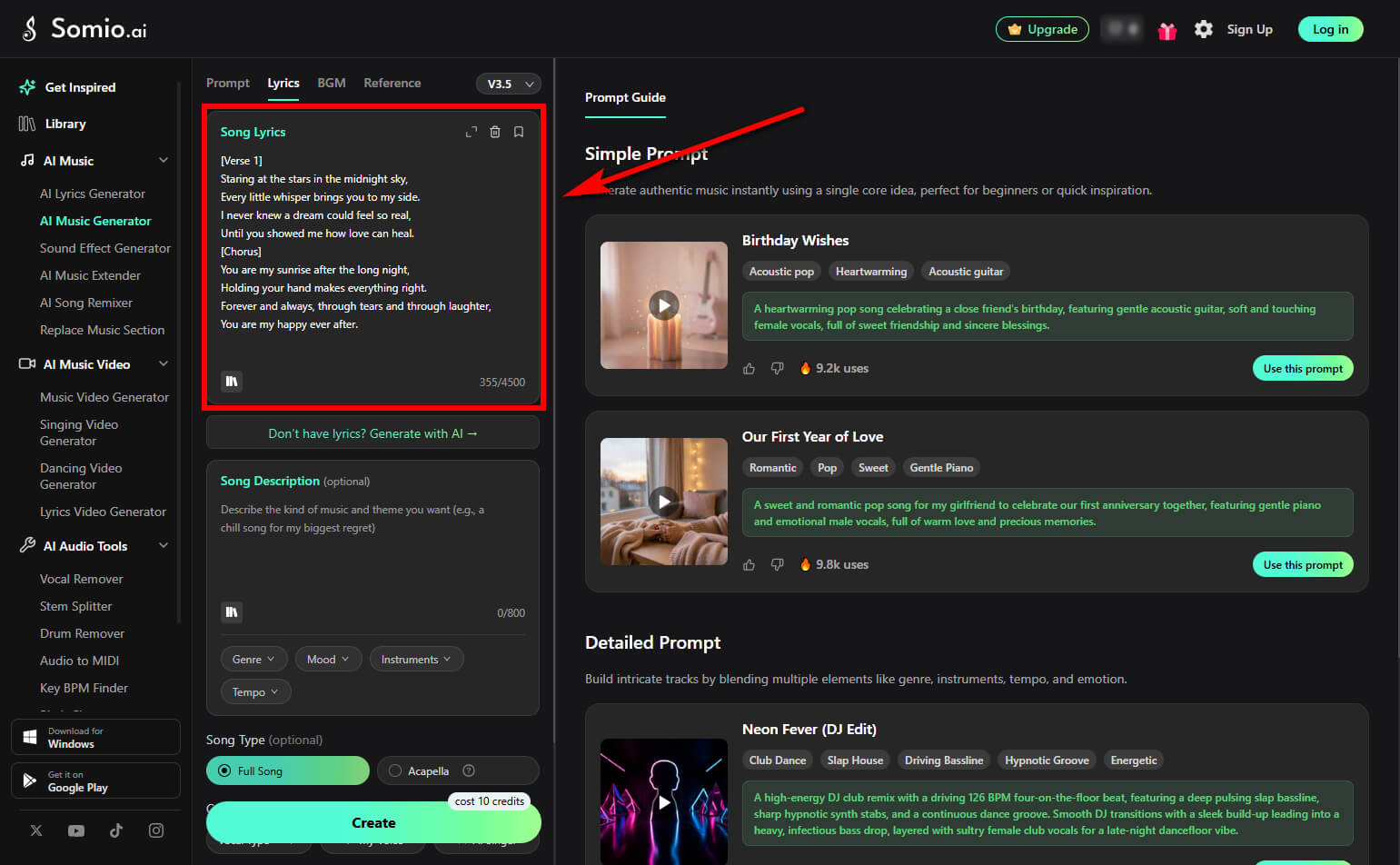Open Vocal Remover in sidebar
Viewport: 1400px width, 865px height.
pos(81,579)
